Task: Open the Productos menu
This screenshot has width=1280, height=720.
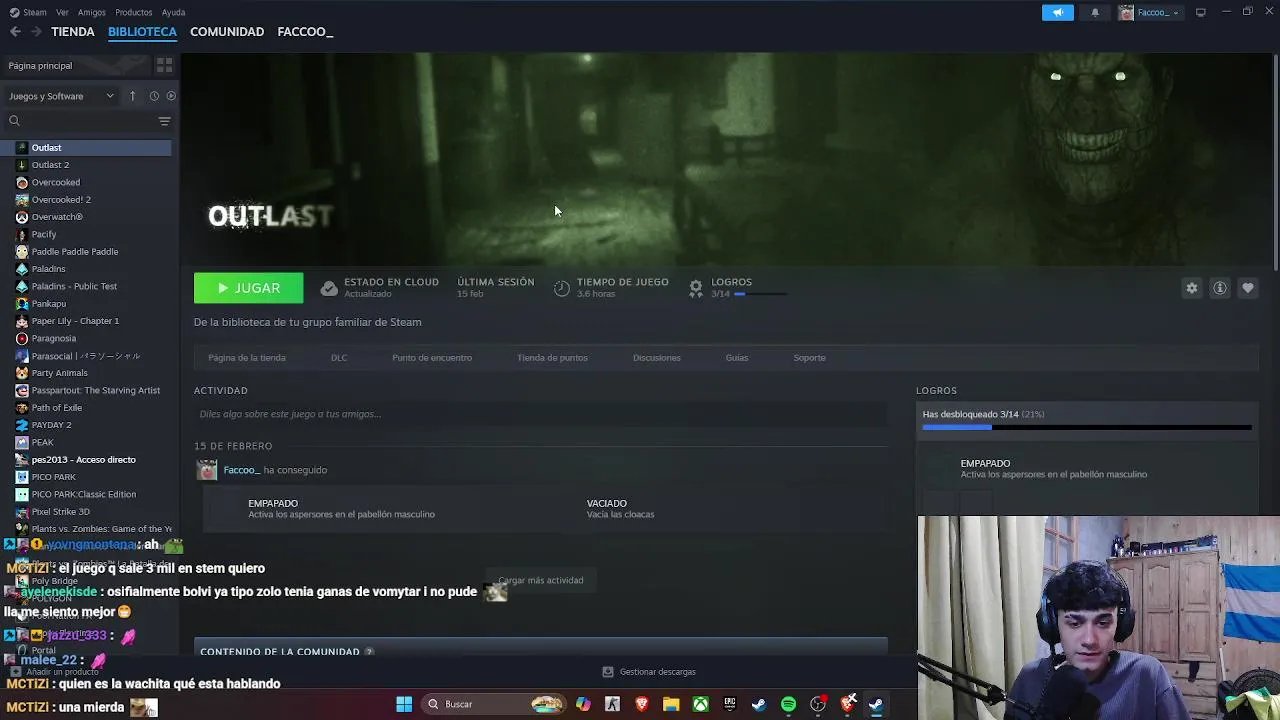Action: tap(133, 12)
